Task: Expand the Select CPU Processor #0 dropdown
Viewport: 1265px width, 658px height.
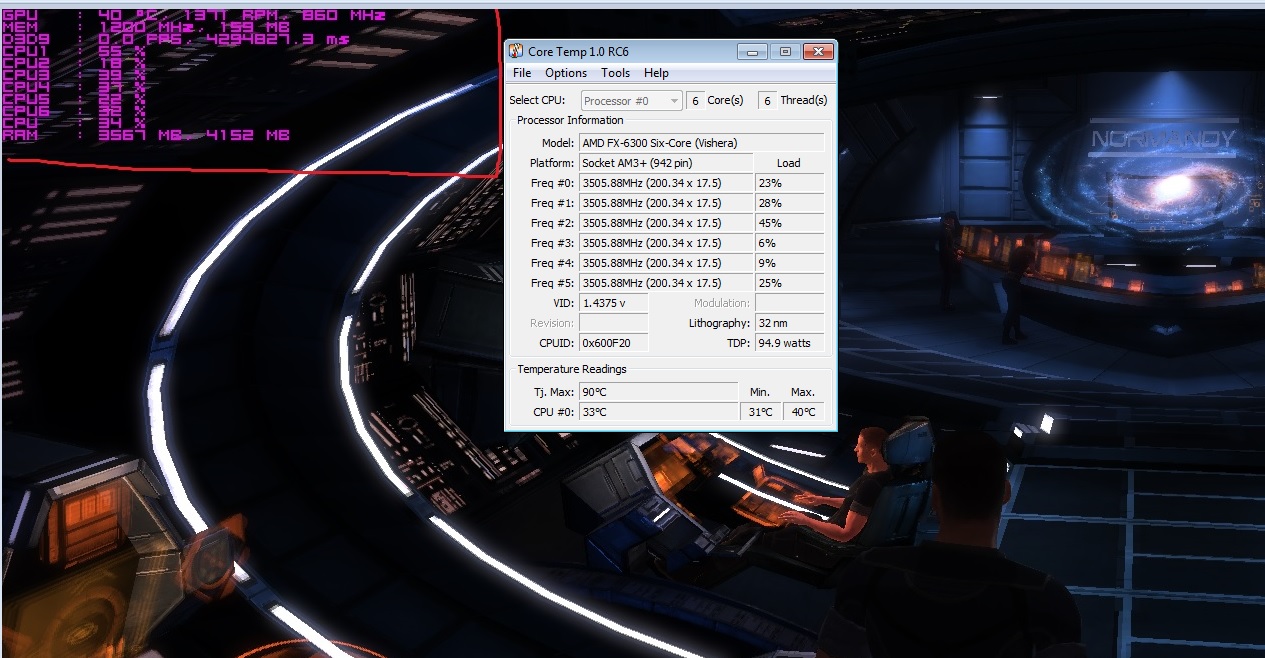Action: point(631,101)
